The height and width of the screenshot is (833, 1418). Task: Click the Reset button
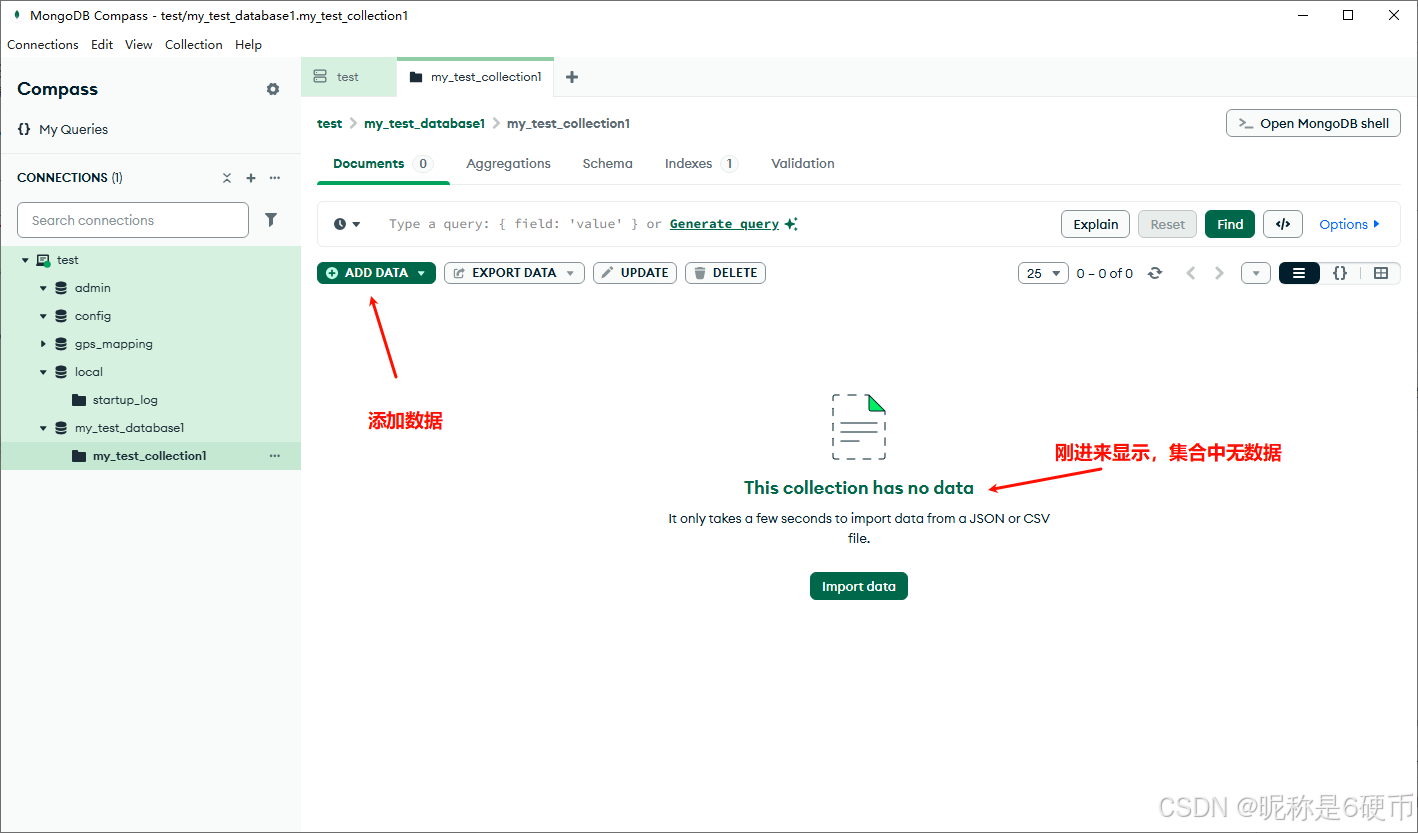pyautogui.click(x=1167, y=224)
